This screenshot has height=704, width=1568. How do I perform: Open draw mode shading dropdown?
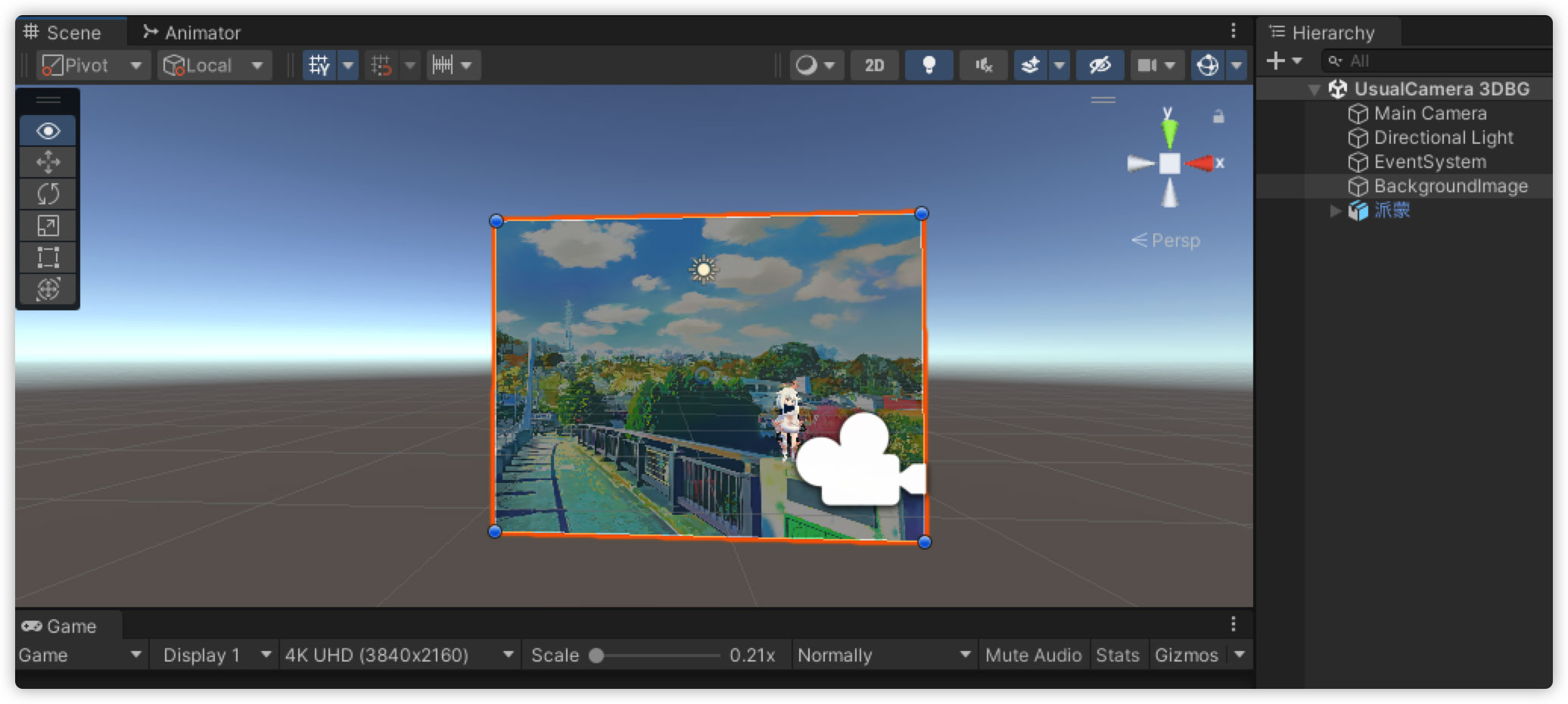point(817,65)
